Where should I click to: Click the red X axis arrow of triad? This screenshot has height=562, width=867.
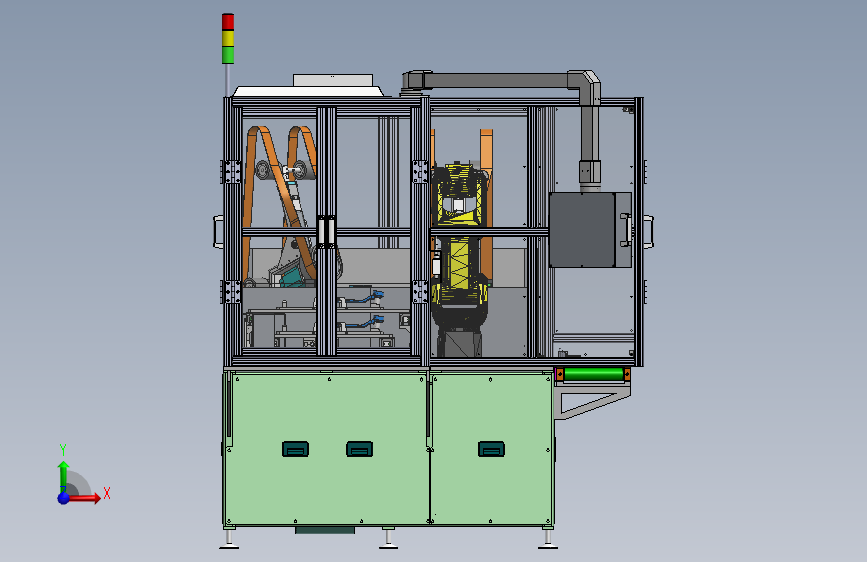(86, 498)
